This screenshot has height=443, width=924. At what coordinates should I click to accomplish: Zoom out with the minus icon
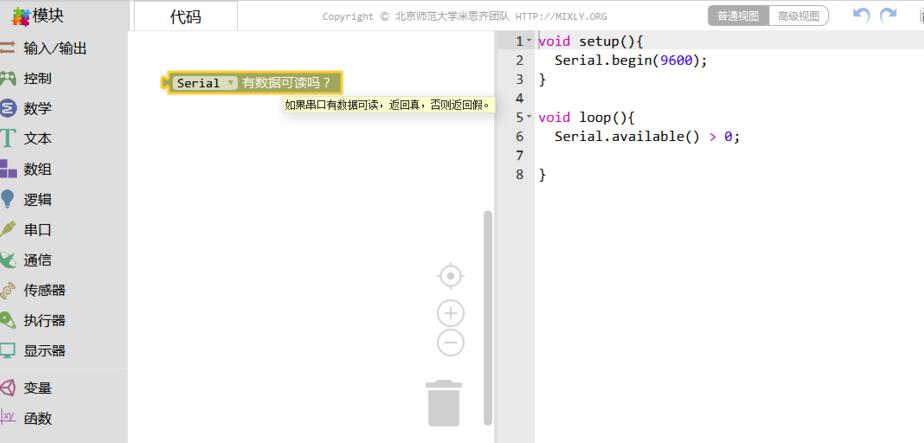tap(451, 343)
